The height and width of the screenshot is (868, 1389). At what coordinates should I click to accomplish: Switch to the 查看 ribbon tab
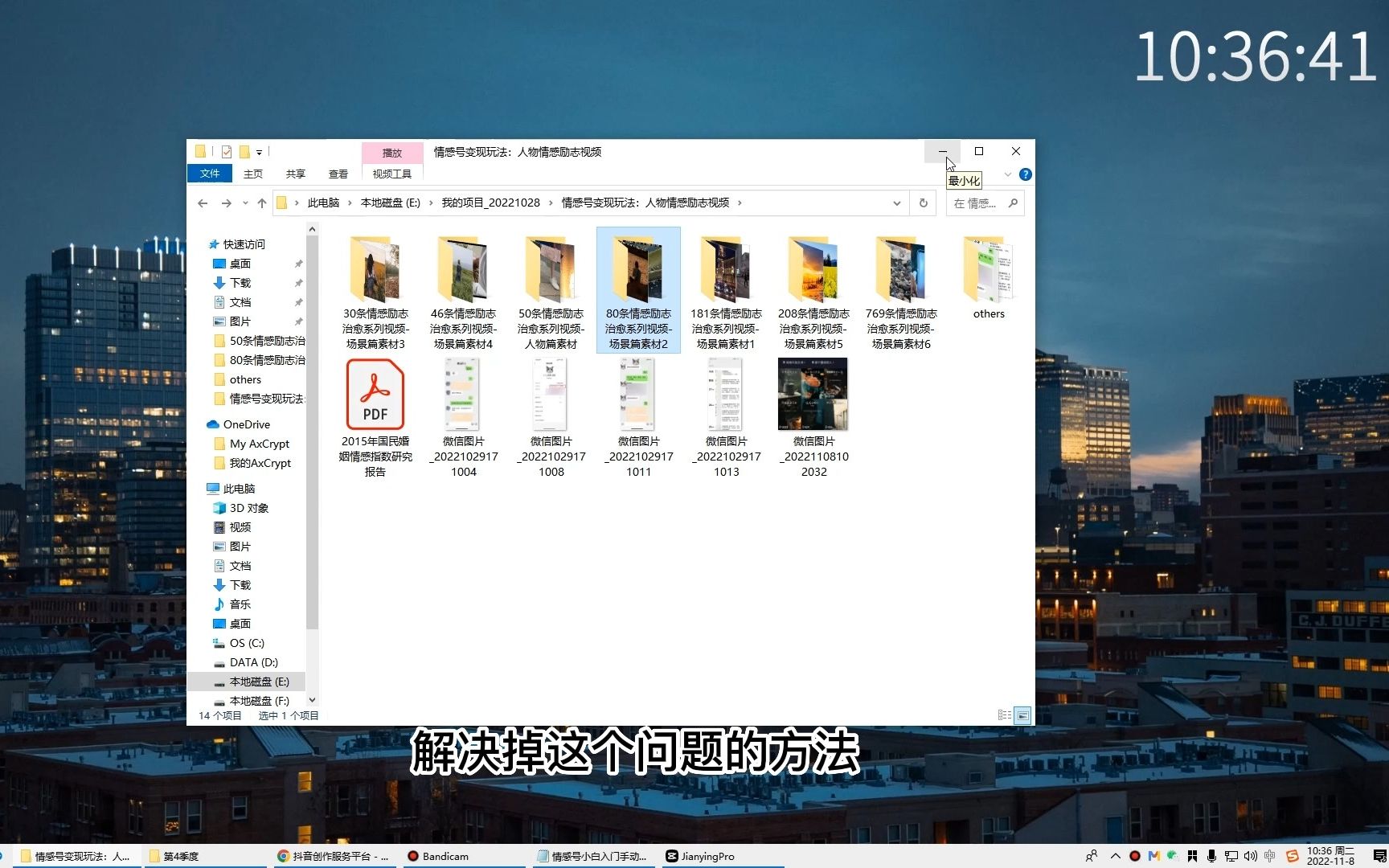(338, 173)
